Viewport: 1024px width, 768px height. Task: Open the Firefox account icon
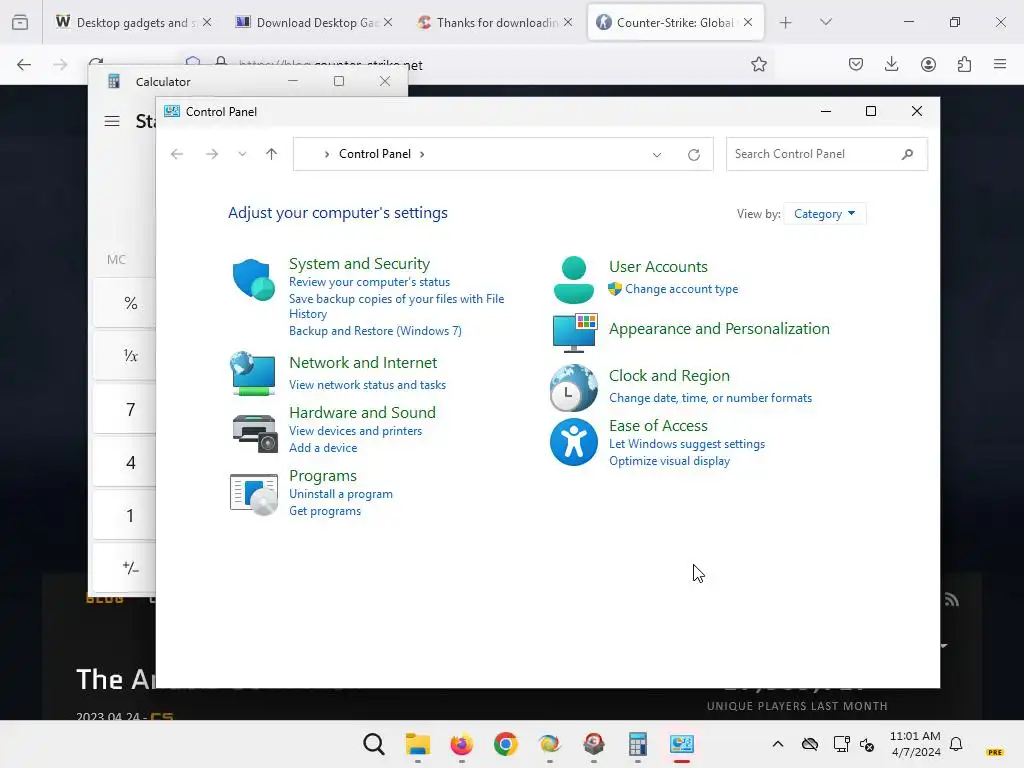tap(928, 64)
